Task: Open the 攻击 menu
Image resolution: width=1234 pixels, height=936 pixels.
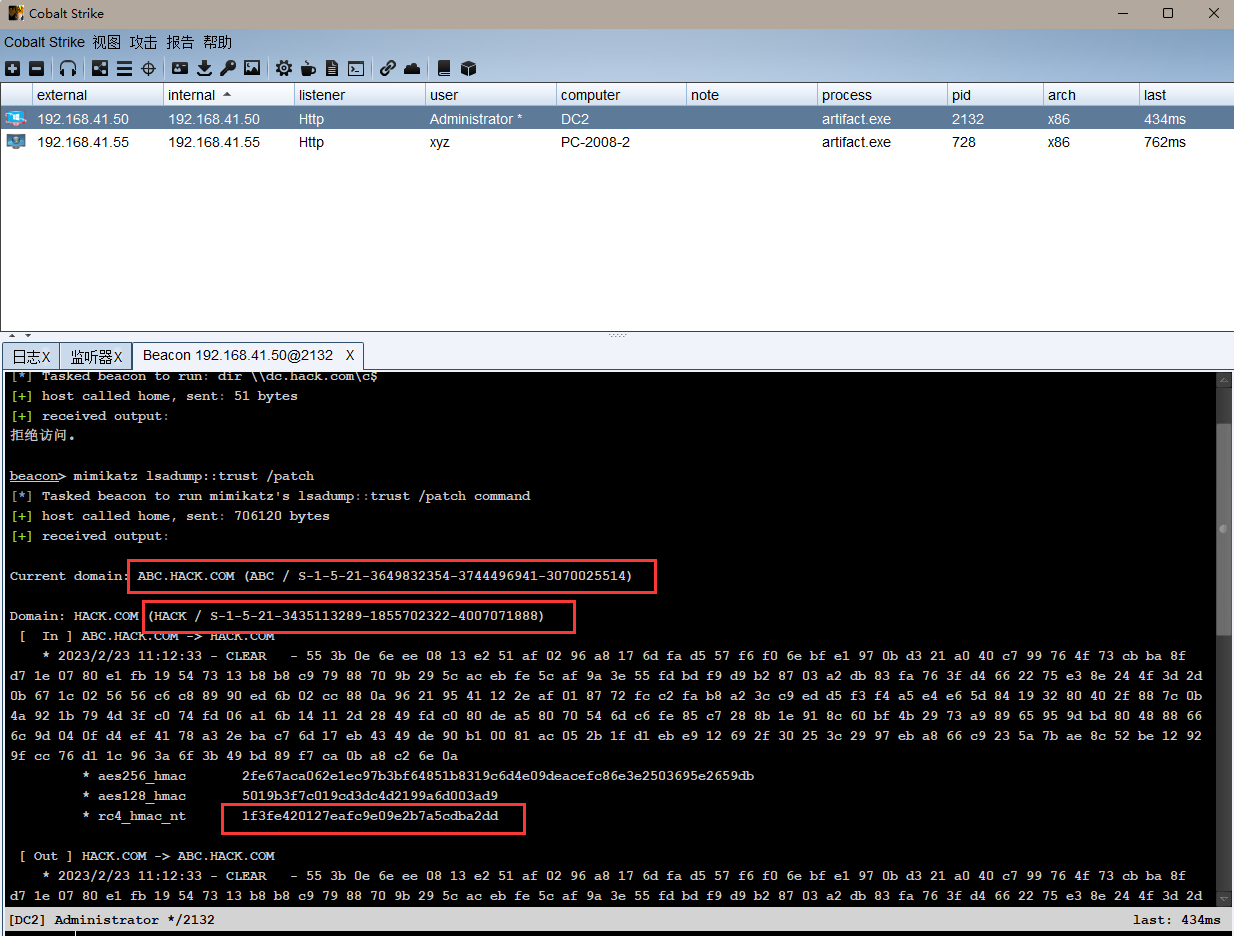Action: click(x=143, y=42)
